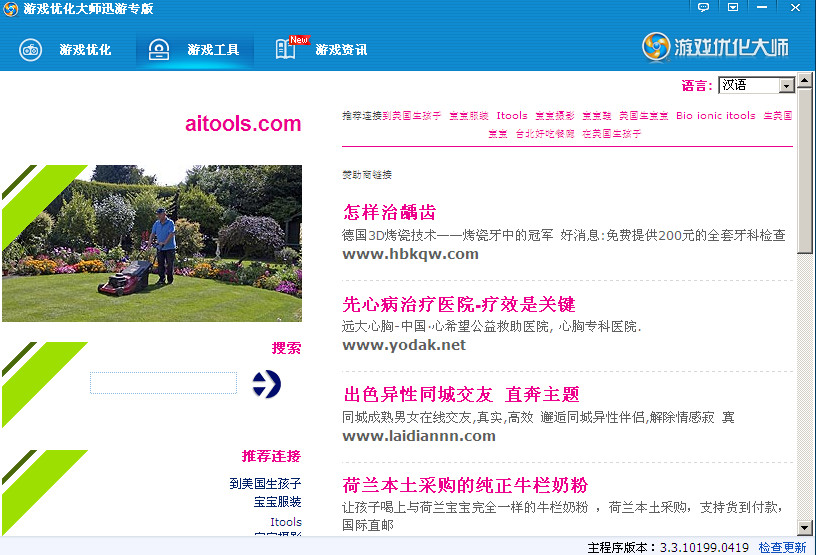Switch to the 游戏优化 tab
The width and height of the screenshot is (816, 555).
coord(85,50)
